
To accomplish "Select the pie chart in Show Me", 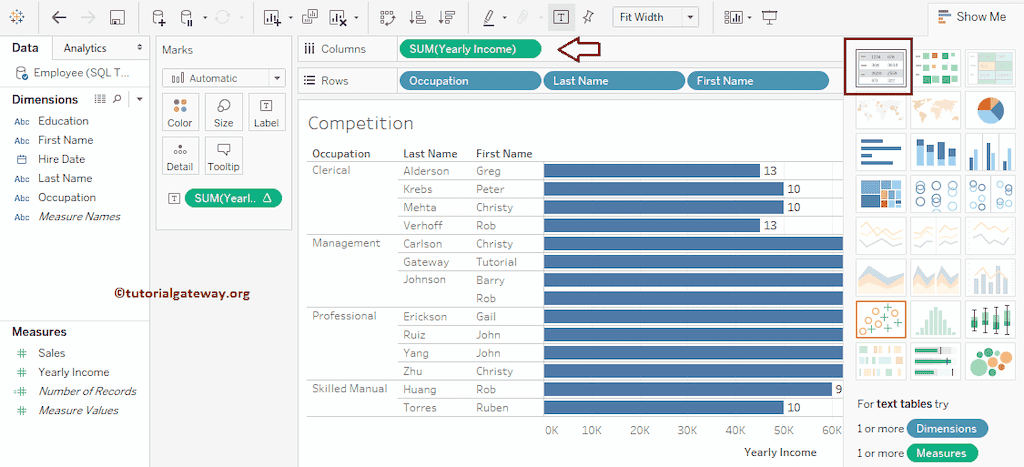I will (990, 109).
